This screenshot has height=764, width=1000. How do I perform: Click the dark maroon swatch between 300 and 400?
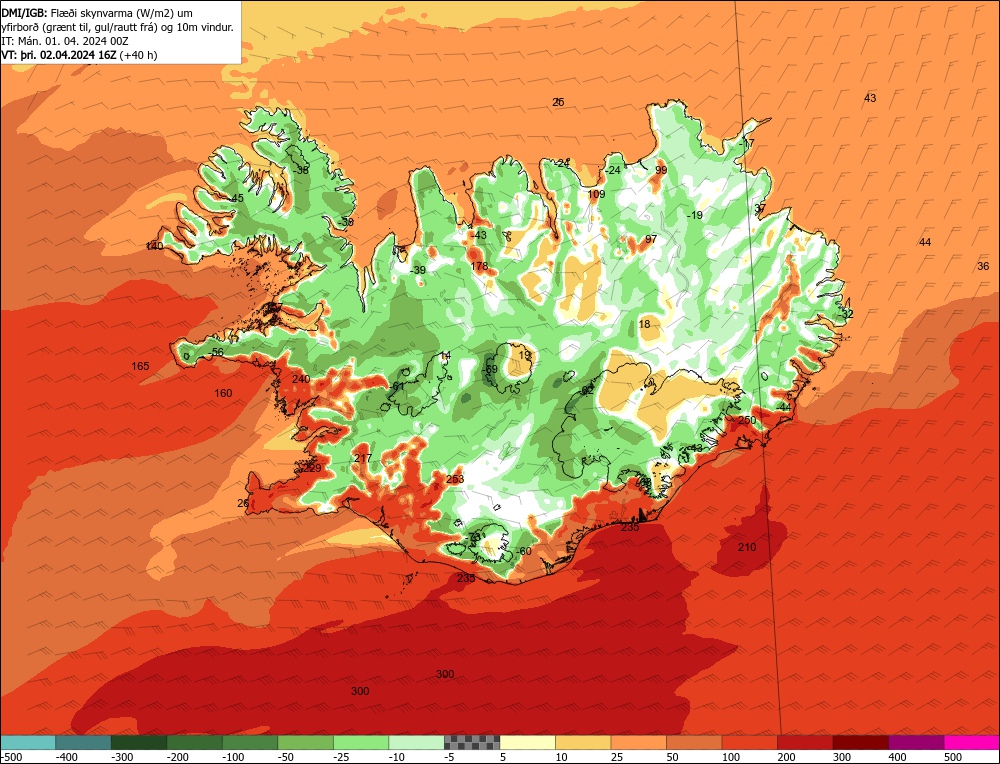[860, 742]
